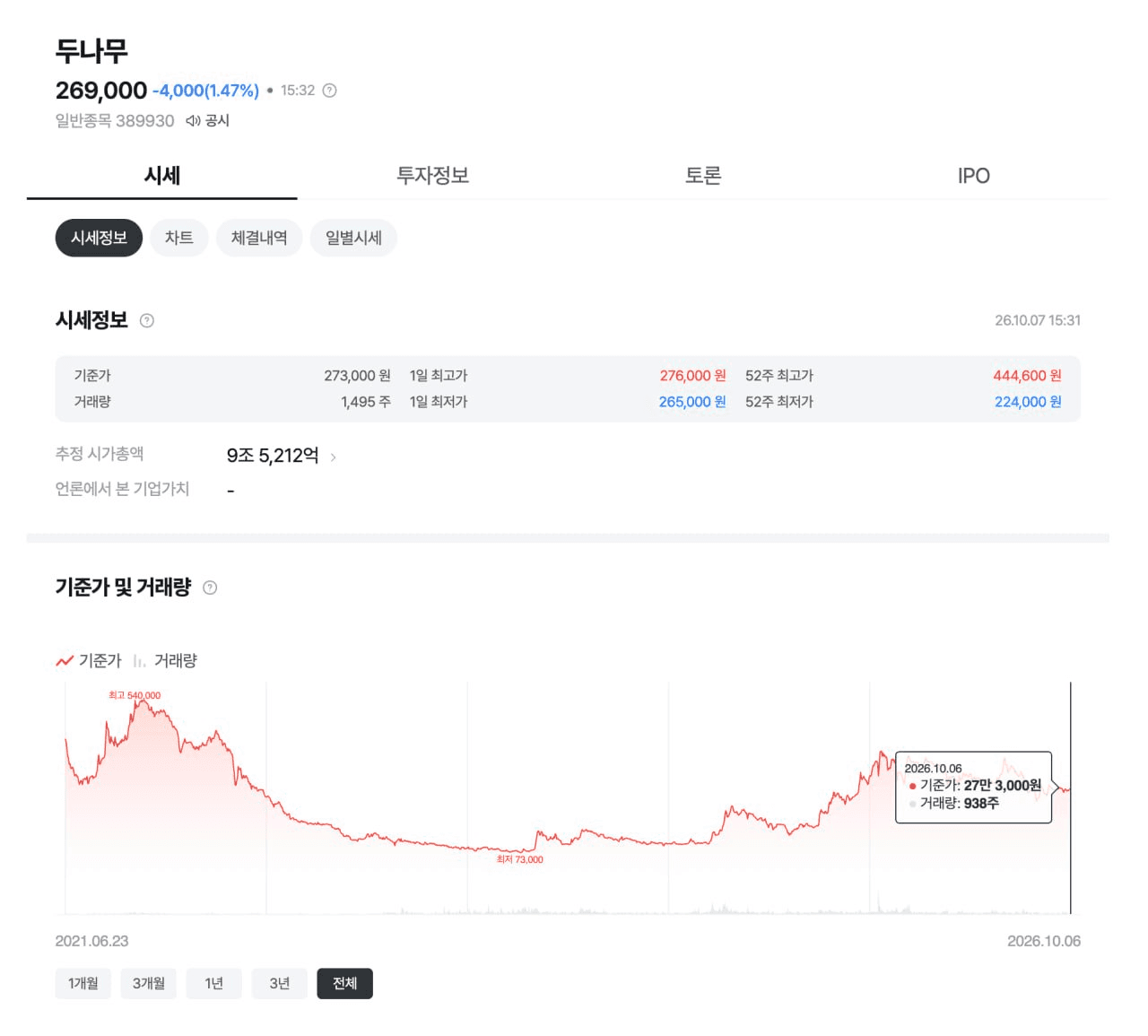
Task: Select the 시세정보 sub-tab pill
Action: click(99, 238)
